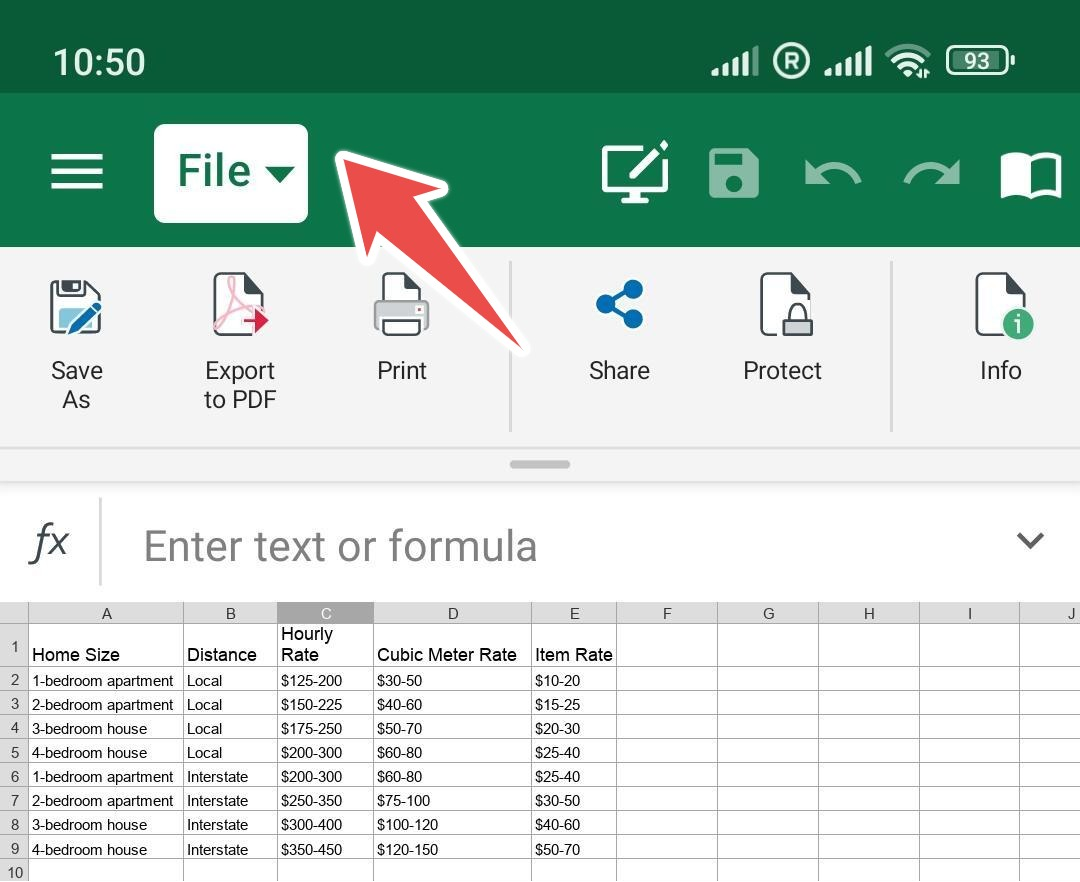
Task: Select cell with '$75-100'
Action: 453,799
